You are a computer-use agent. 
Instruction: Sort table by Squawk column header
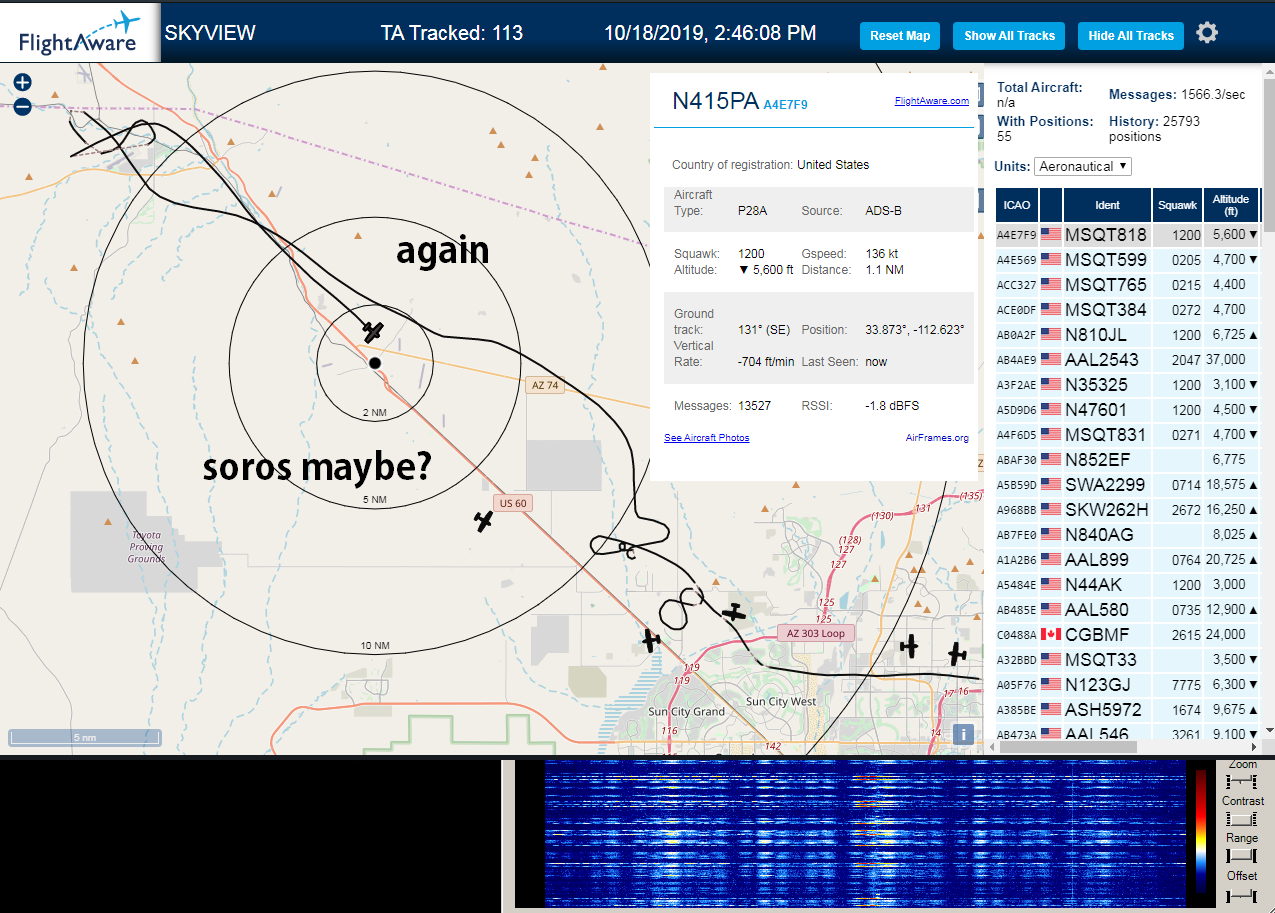[x=1177, y=205]
